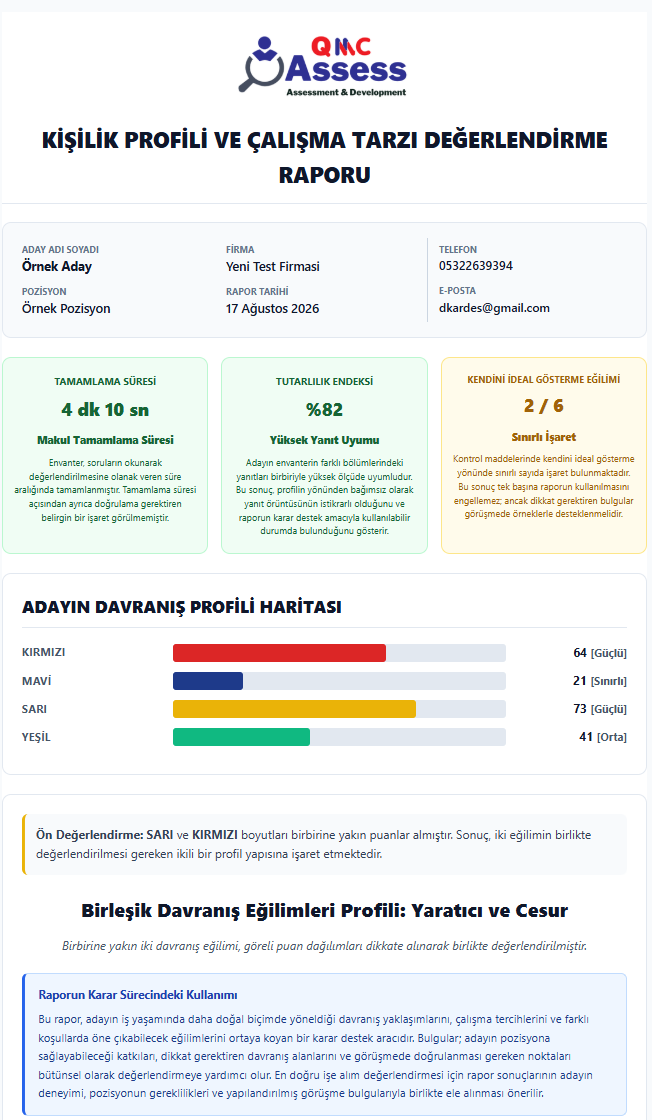Click the score '21 [Sınırlı]'

pos(600,681)
